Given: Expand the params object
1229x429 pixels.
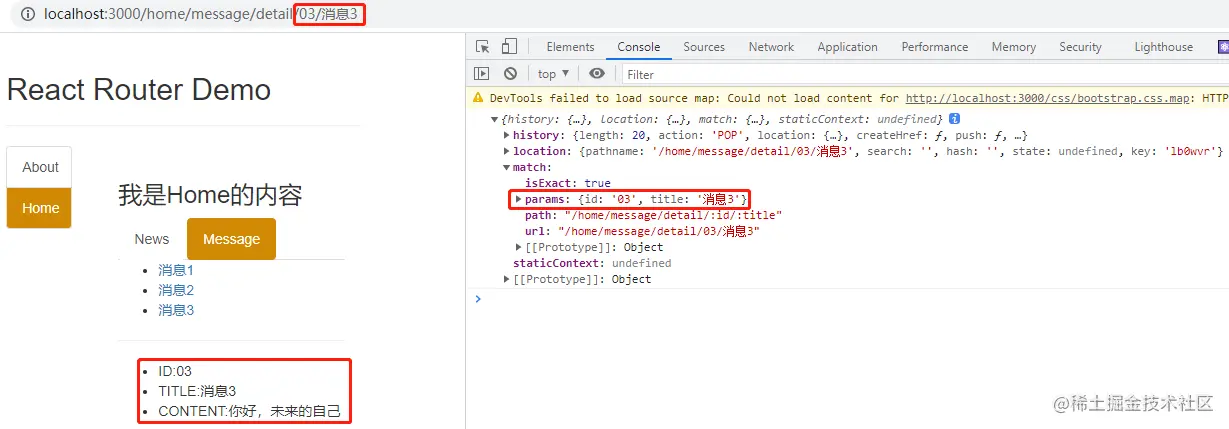Looking at the screenshot, I should tap(518, 199).
